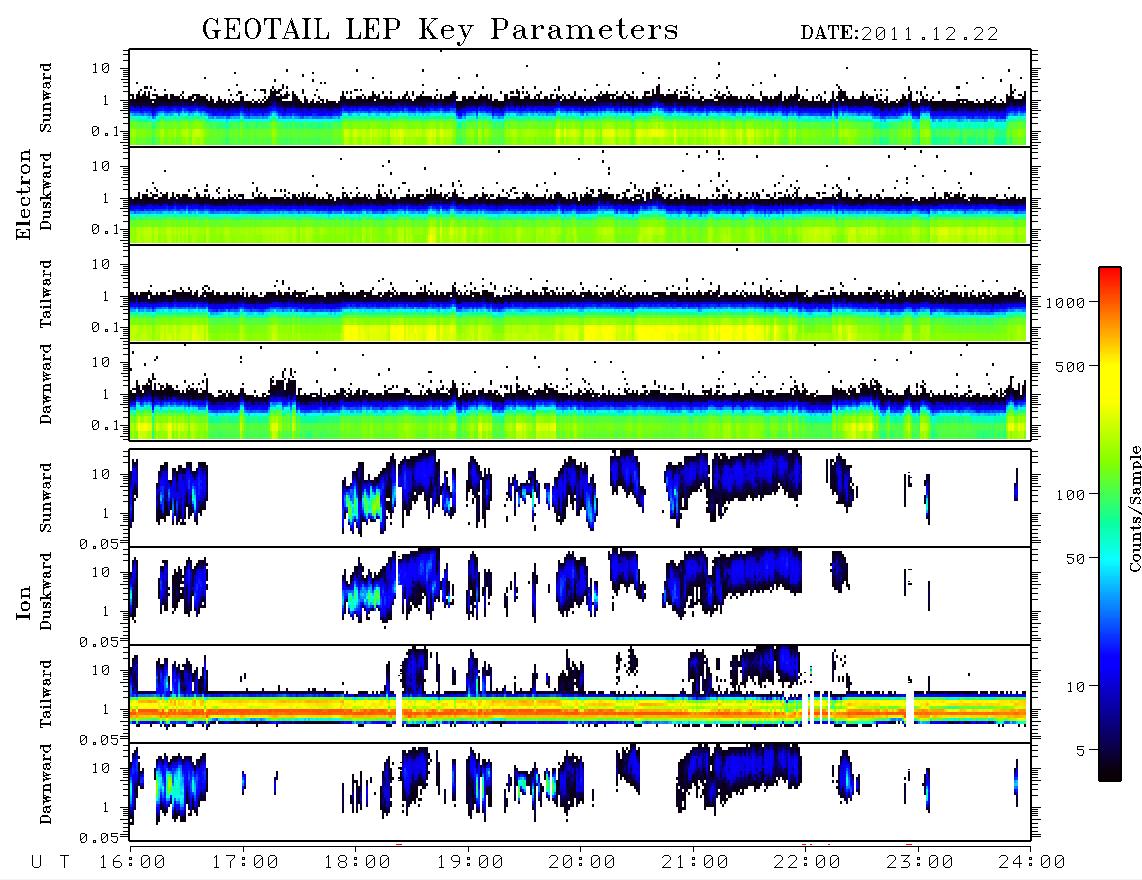
Task: Select the 18:00 time tick label
Action: pos(358,862)
